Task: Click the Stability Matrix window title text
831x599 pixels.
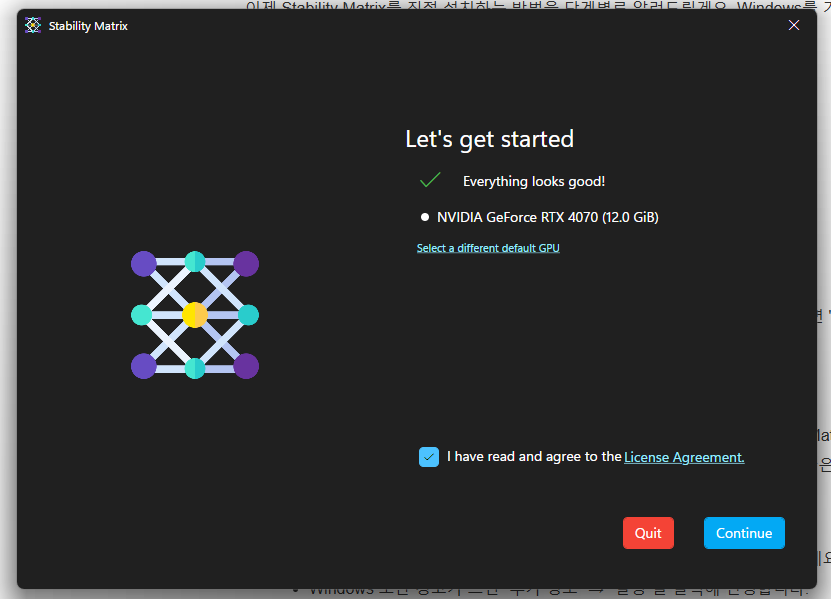Action: point(88,26)
